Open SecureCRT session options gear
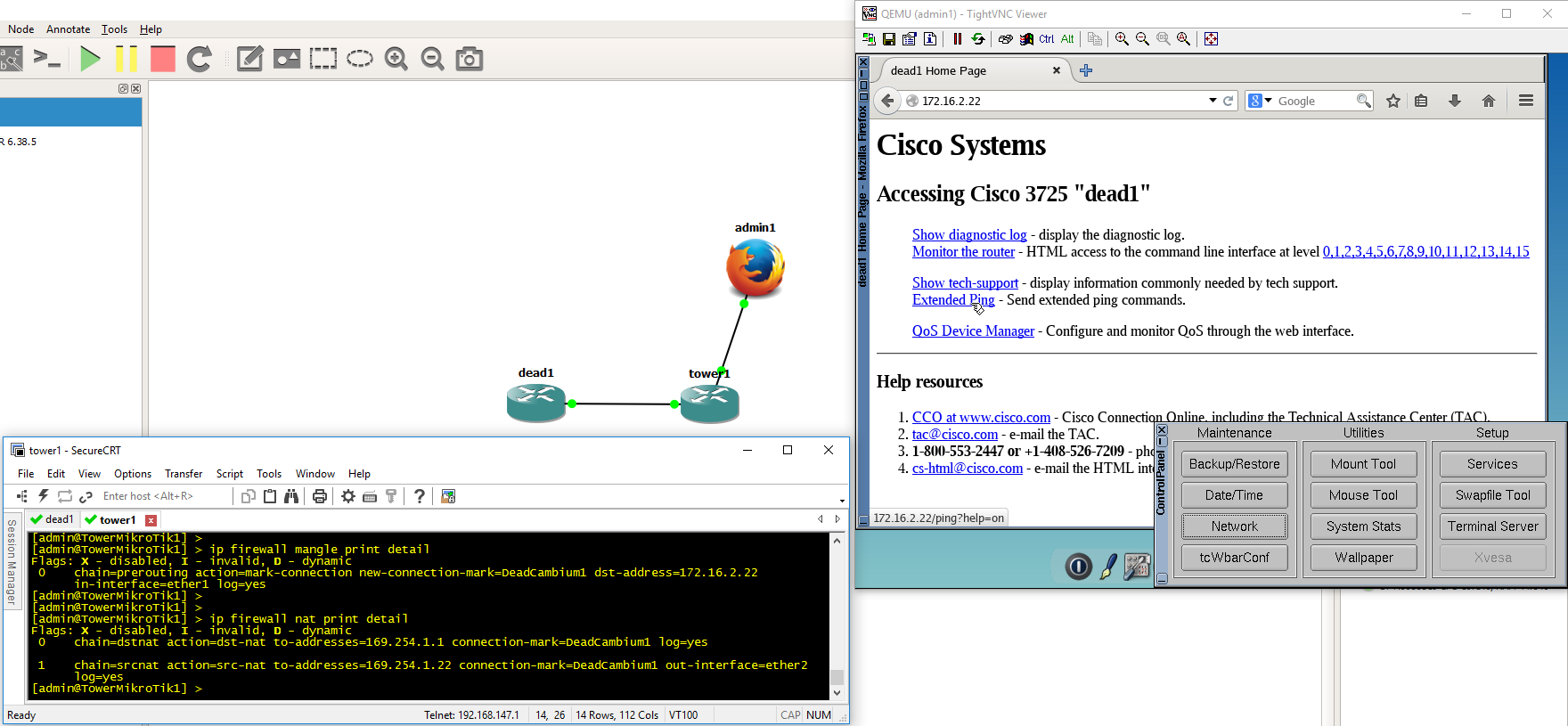Viewport: 1568px width, 726px height. [x=348, y=496]
